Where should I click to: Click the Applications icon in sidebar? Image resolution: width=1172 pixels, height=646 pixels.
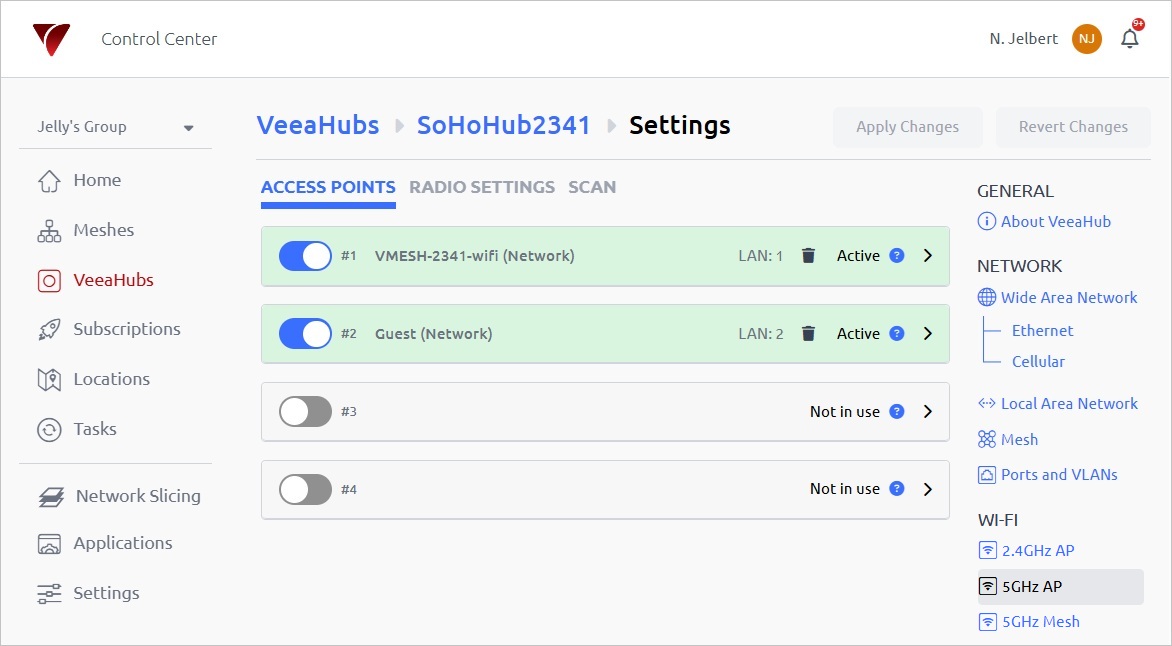point(49,544)
